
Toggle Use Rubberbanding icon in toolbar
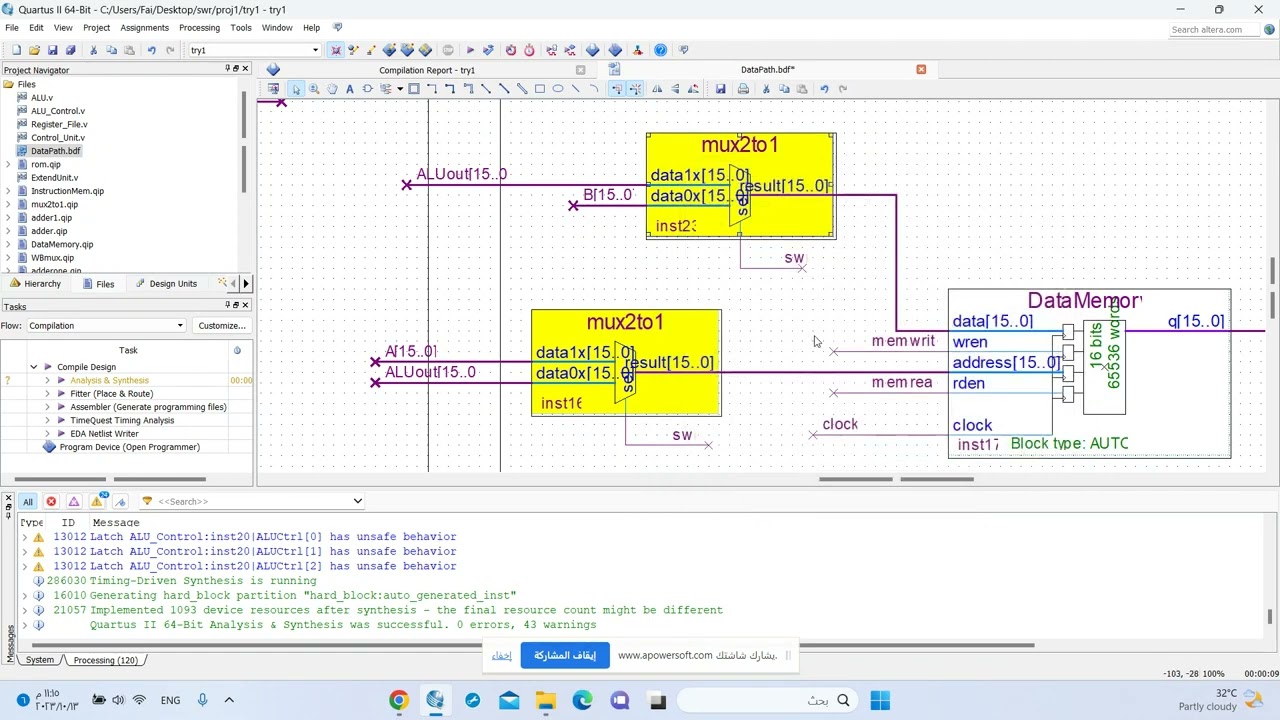[x=616, y=89]
